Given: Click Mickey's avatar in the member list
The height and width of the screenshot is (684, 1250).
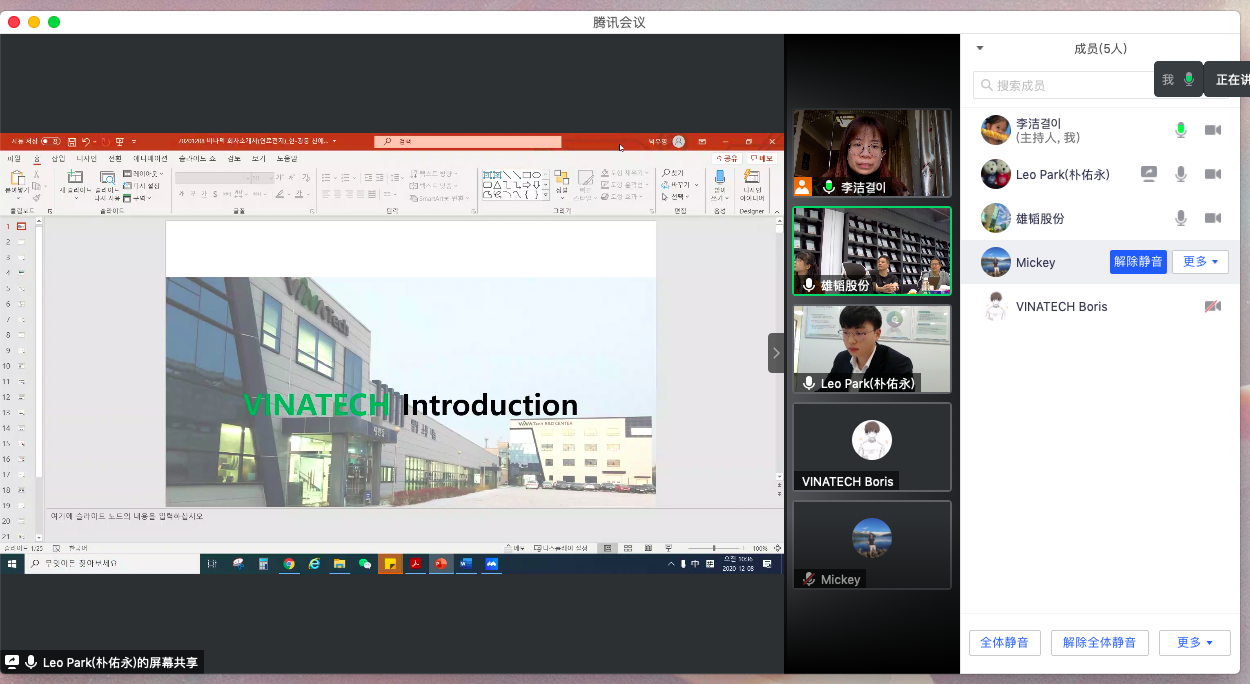Looking at the screenshot, I should click(x=995, y=262).
